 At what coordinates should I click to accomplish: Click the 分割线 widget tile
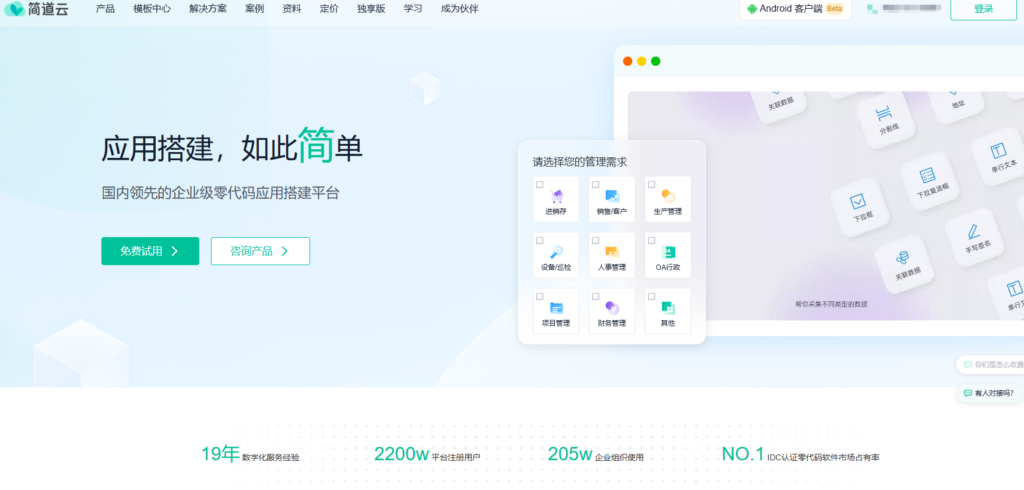click(x=886, y=120)
